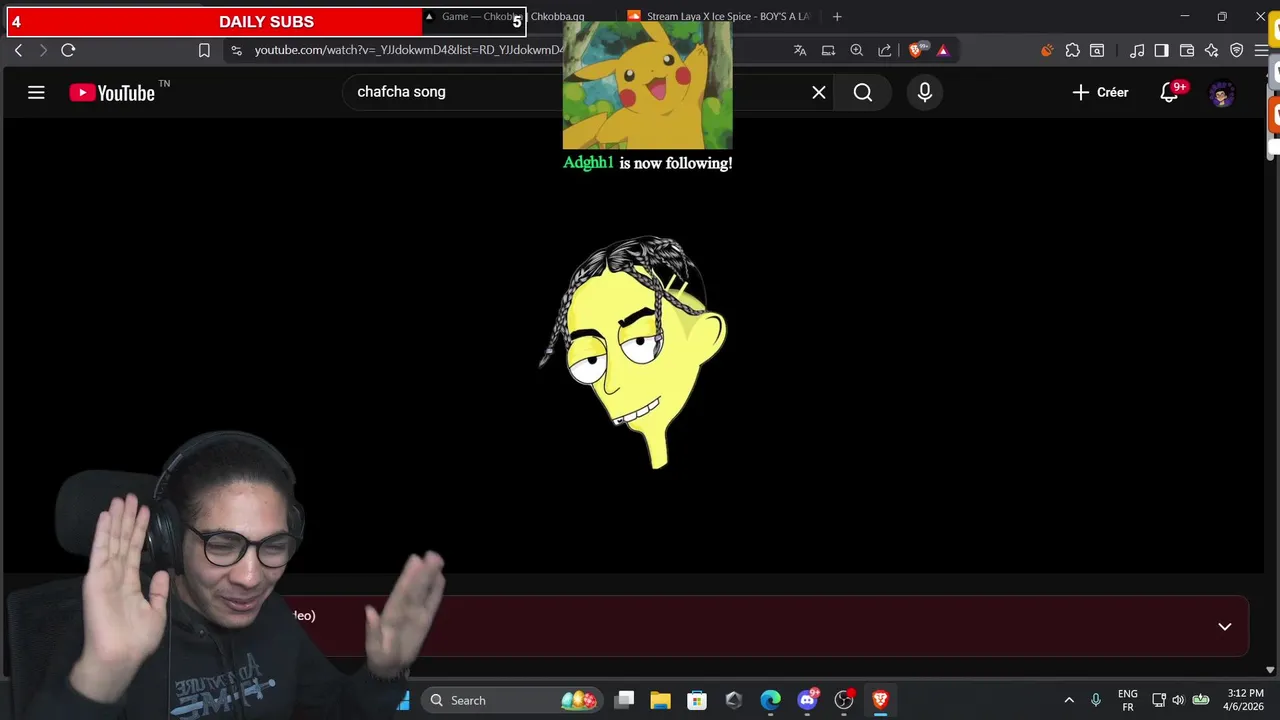Open the orange extension icon in the toolbar
Image resolution: width=1280 pixels, height=720 pixels.
point(1047,50)
